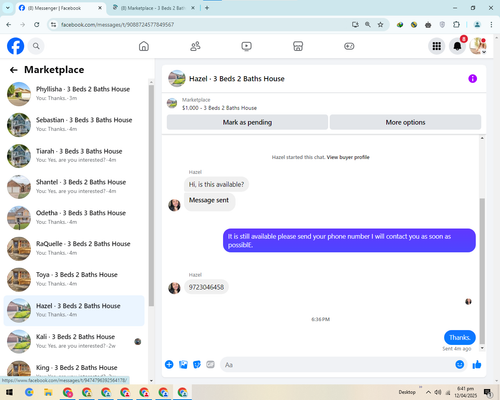Go to the Home feed icon

pyautogui.click(x=144, y=46)
